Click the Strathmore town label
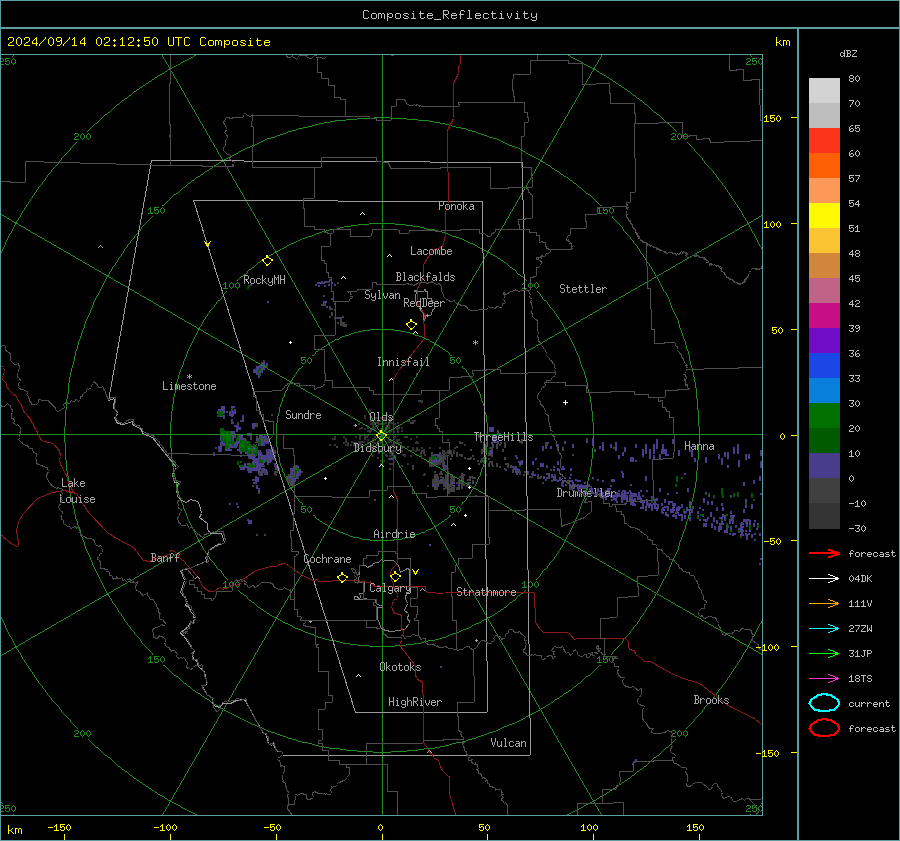 click(x=486, y=592)
